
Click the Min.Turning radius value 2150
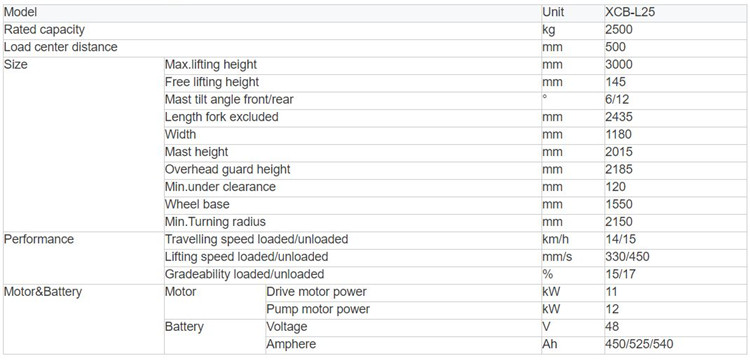tap(618, 222)
